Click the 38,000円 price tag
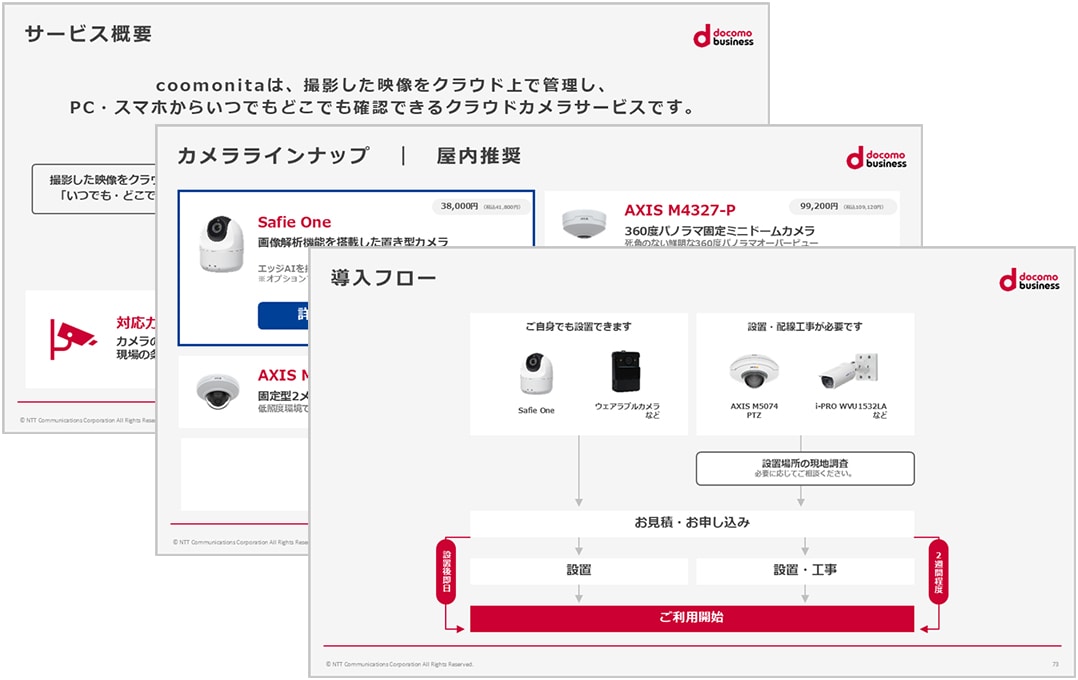This screenshot has height=680, width=1078. click(x=481, y=206)
